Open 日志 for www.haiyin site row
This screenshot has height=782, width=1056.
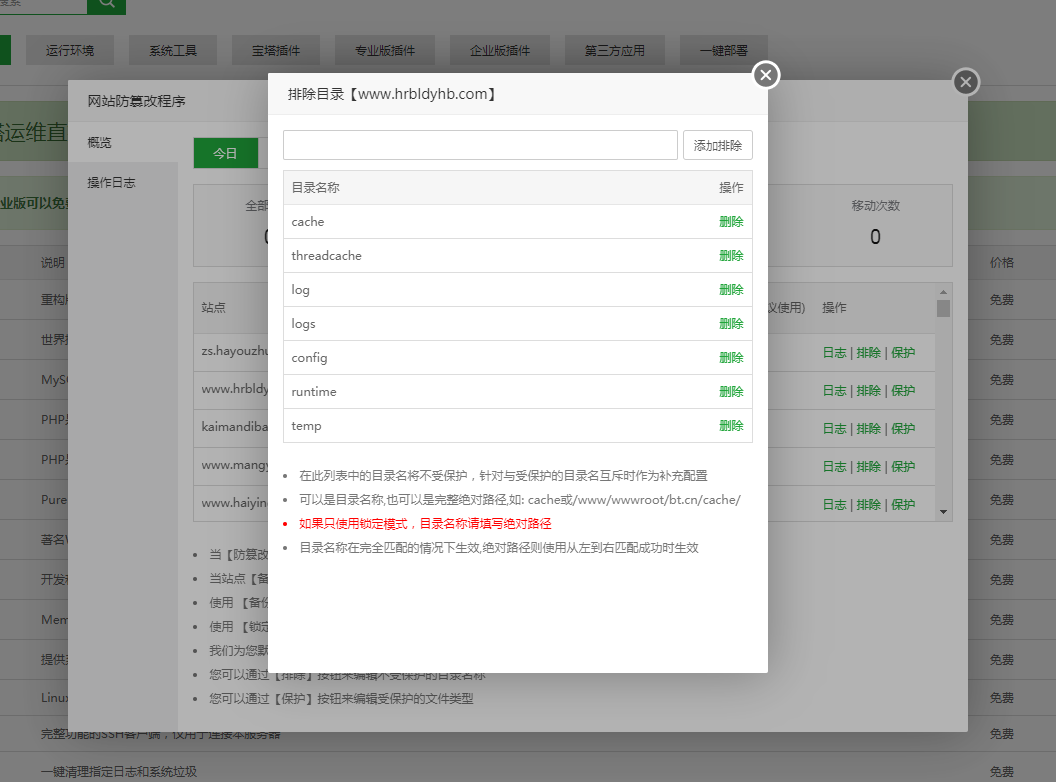(834, 505)
